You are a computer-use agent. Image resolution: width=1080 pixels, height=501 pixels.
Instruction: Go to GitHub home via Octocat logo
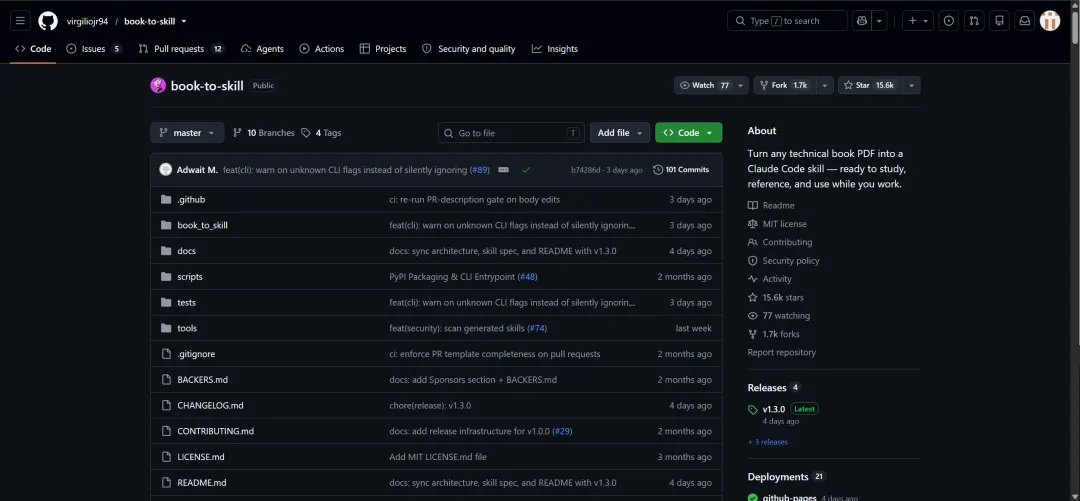(48, 21)
